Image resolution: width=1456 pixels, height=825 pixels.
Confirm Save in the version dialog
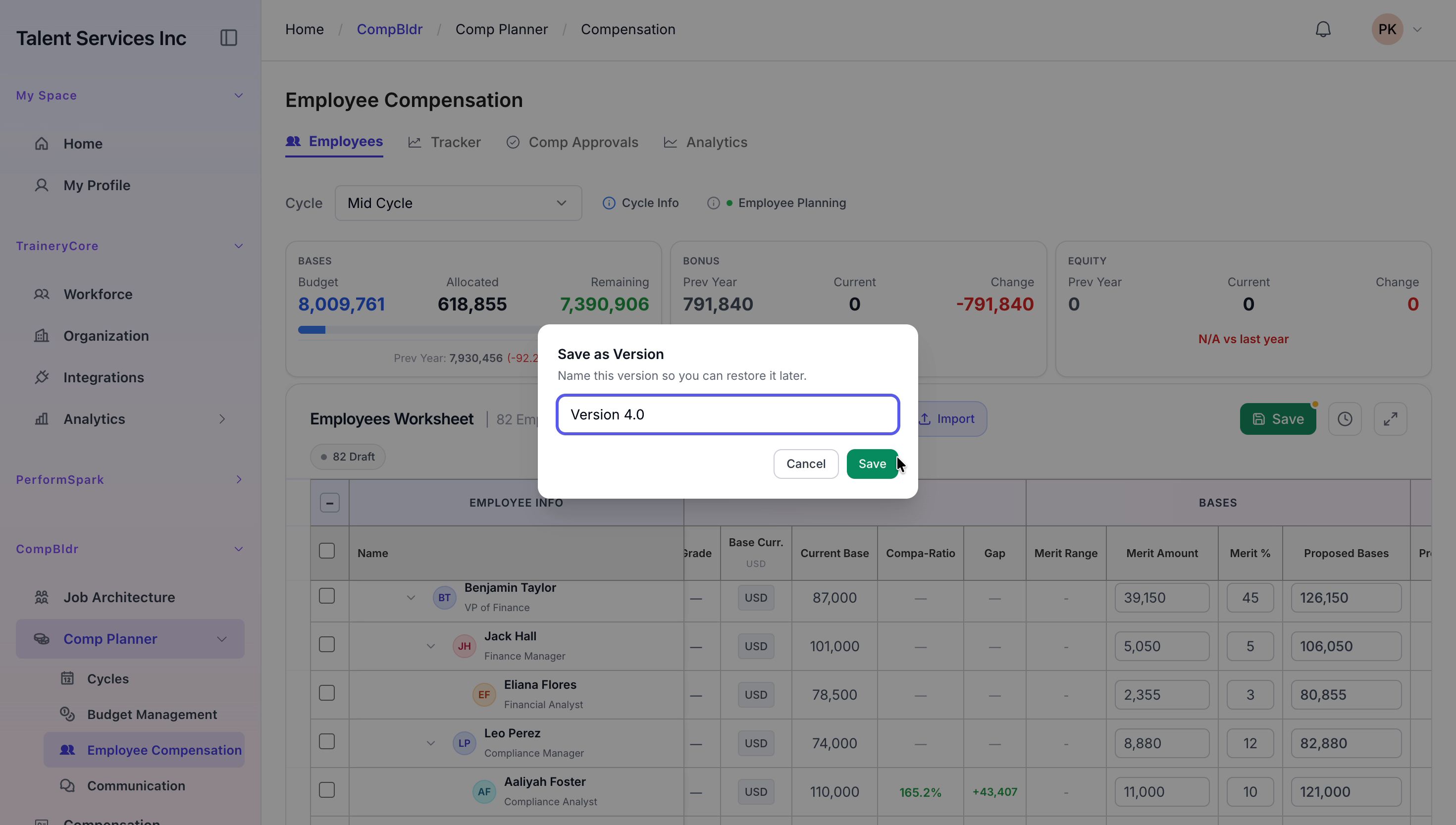tap(872, 464)
